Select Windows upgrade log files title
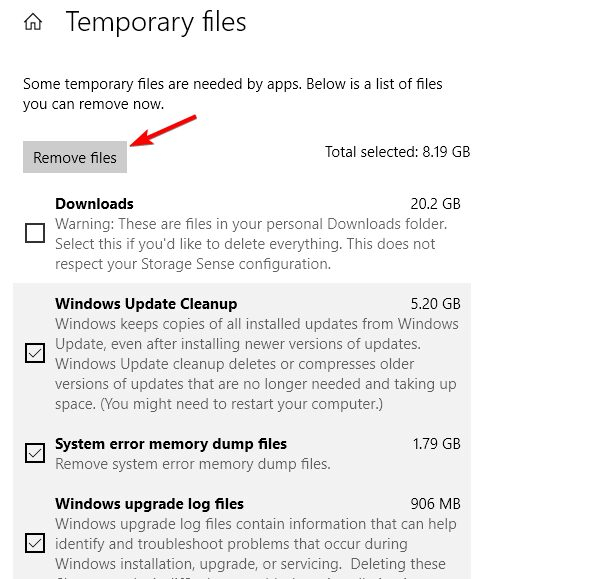Image resolution: width=589 pixels, height=579 pixels. [x=150, y=504]
